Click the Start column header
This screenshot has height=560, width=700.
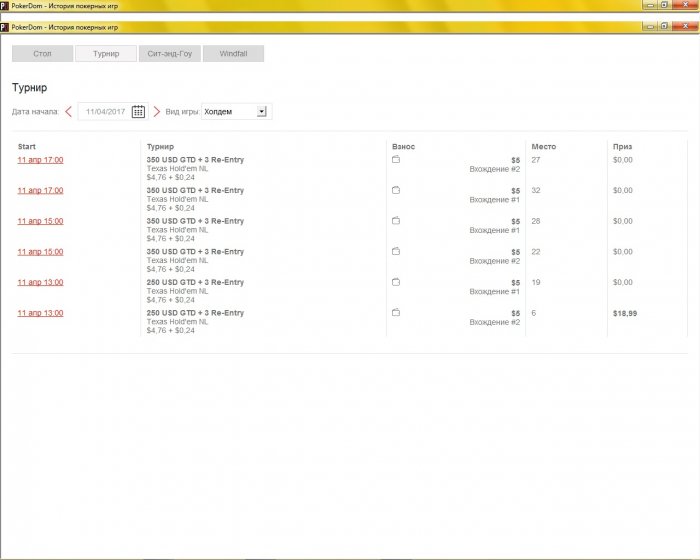click(x=26, y=146)
